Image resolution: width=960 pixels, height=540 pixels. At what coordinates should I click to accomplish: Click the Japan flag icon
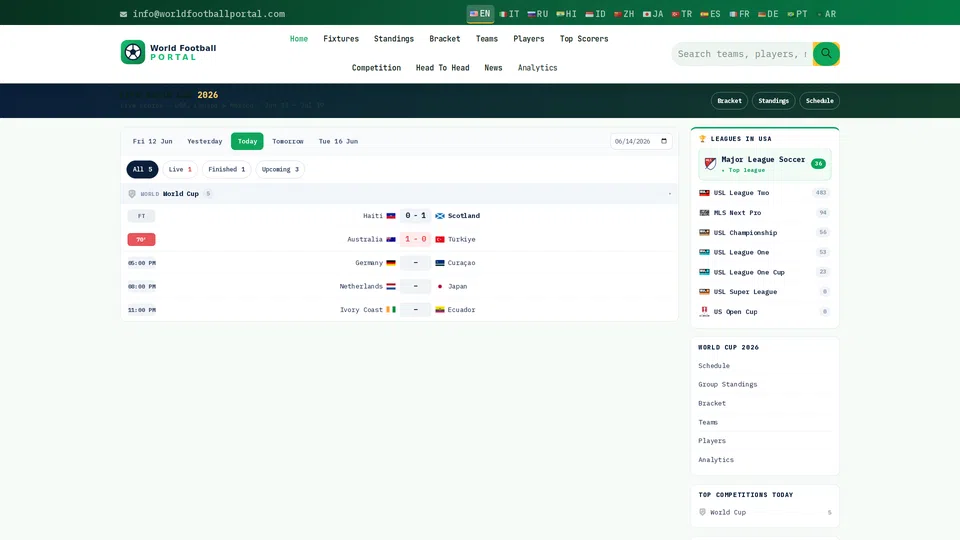pos(440,287)
